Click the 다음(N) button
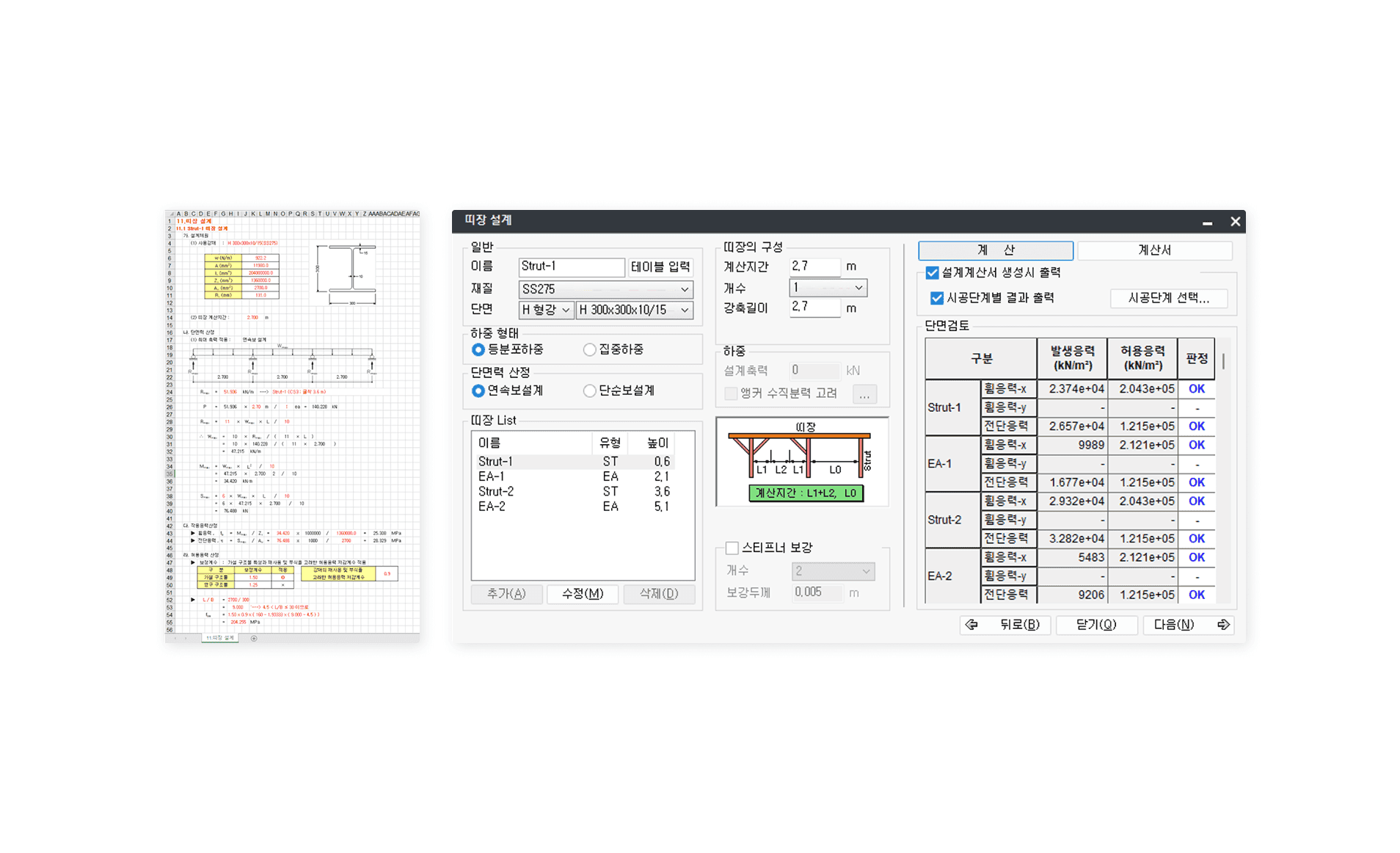Viewport: 1400px width, 853px height. pyautogui.click(x=1188, y=625)
